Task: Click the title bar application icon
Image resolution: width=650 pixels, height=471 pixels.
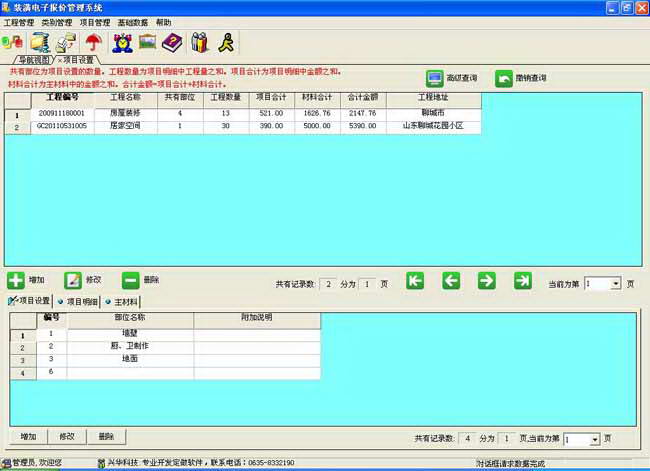Action: 5,7
